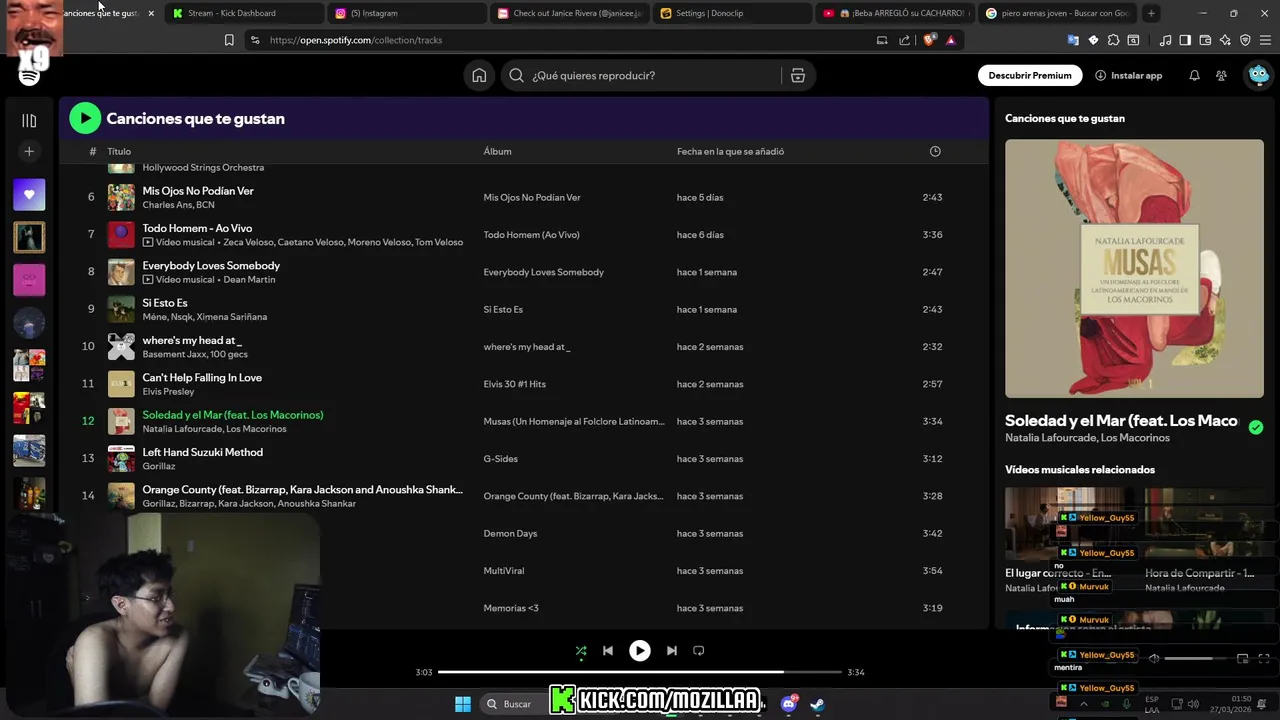Open album link G-Sides

[501, 459]
